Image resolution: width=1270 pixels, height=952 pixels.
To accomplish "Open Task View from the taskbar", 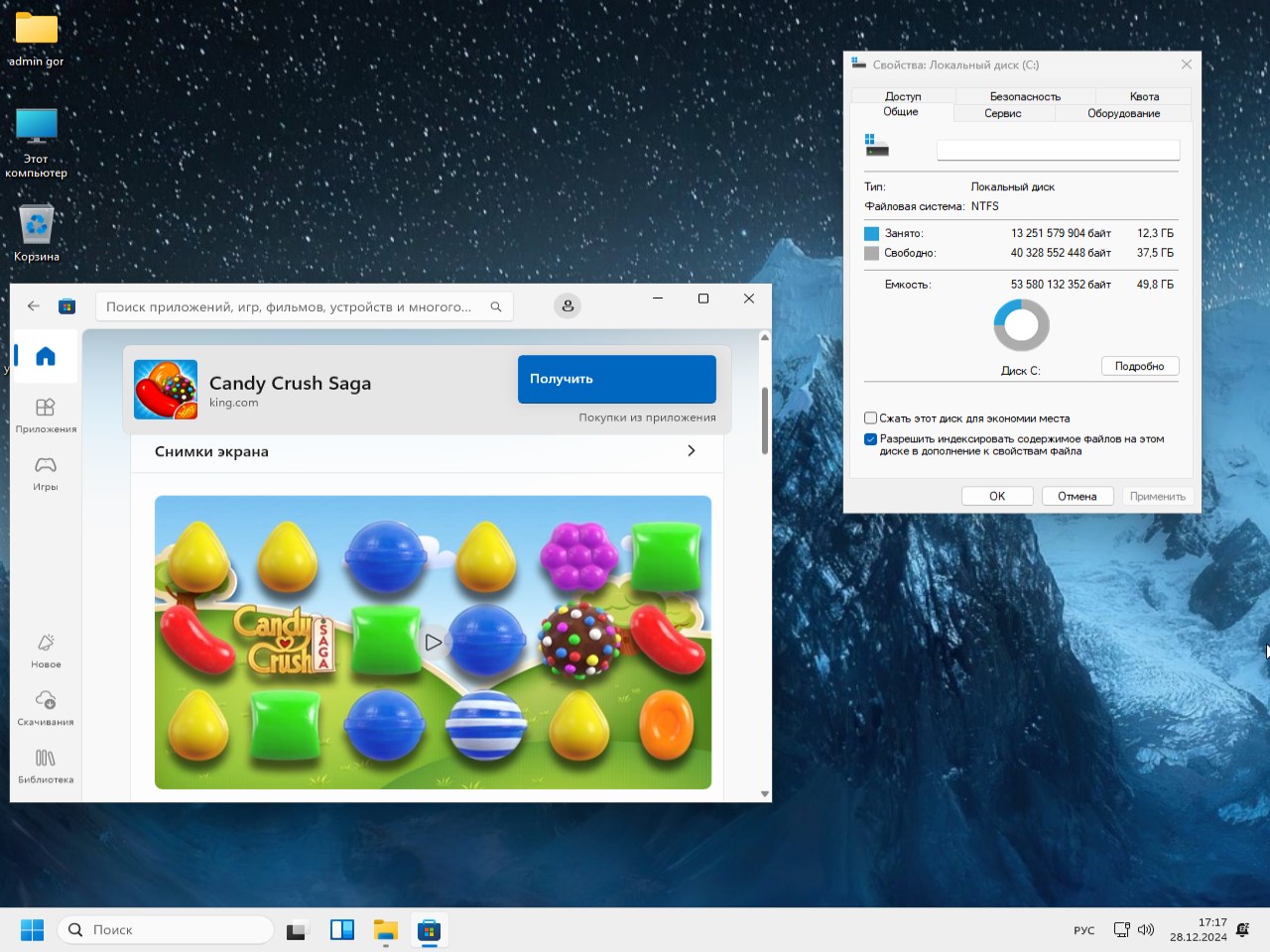I will tap(297, 930).
